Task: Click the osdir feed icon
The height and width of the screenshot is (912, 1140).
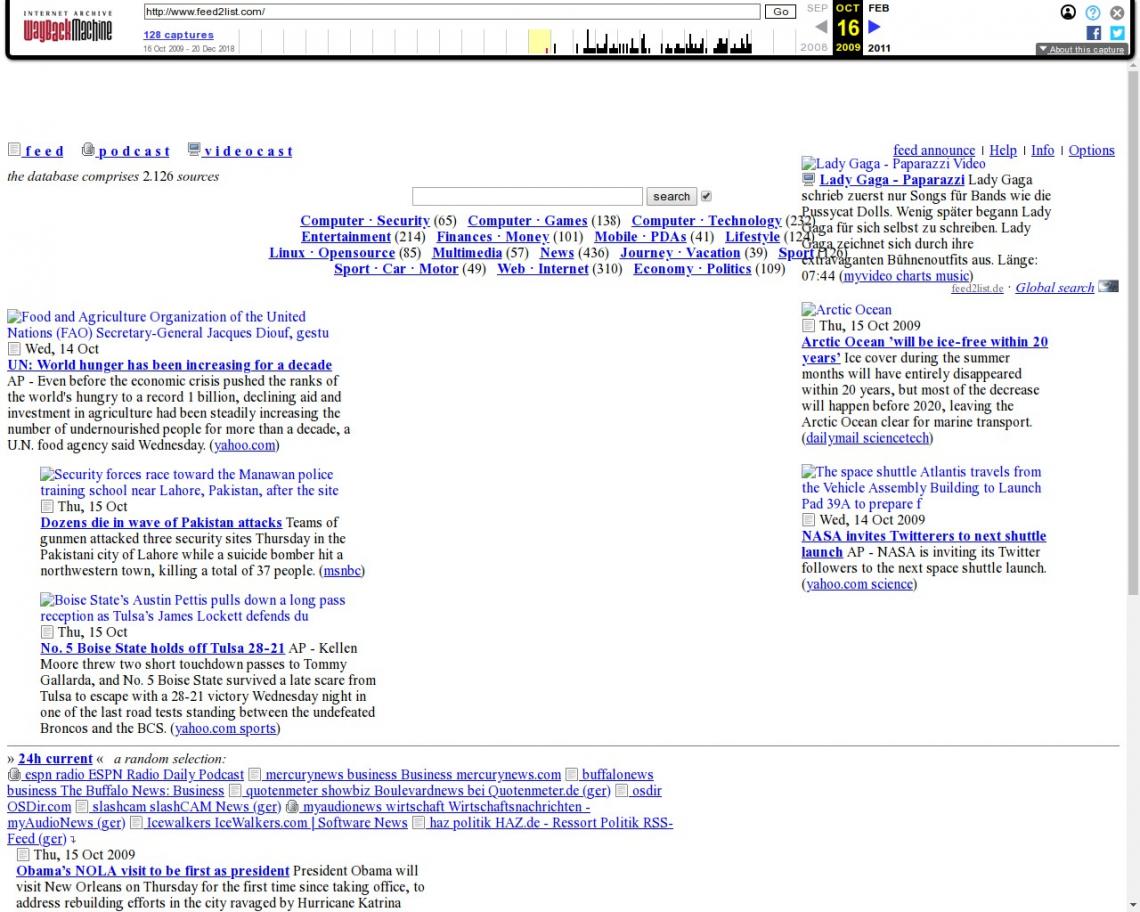Action: pos(622,791)
